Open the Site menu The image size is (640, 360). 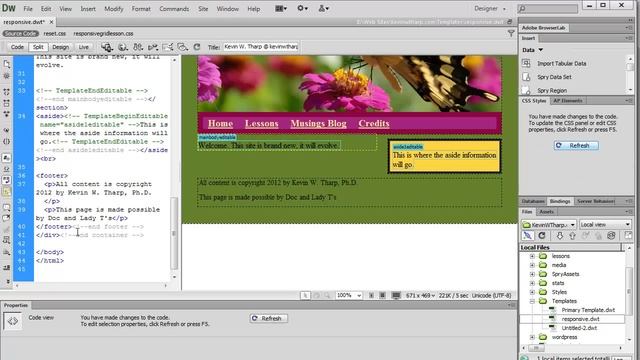[203, 9]
